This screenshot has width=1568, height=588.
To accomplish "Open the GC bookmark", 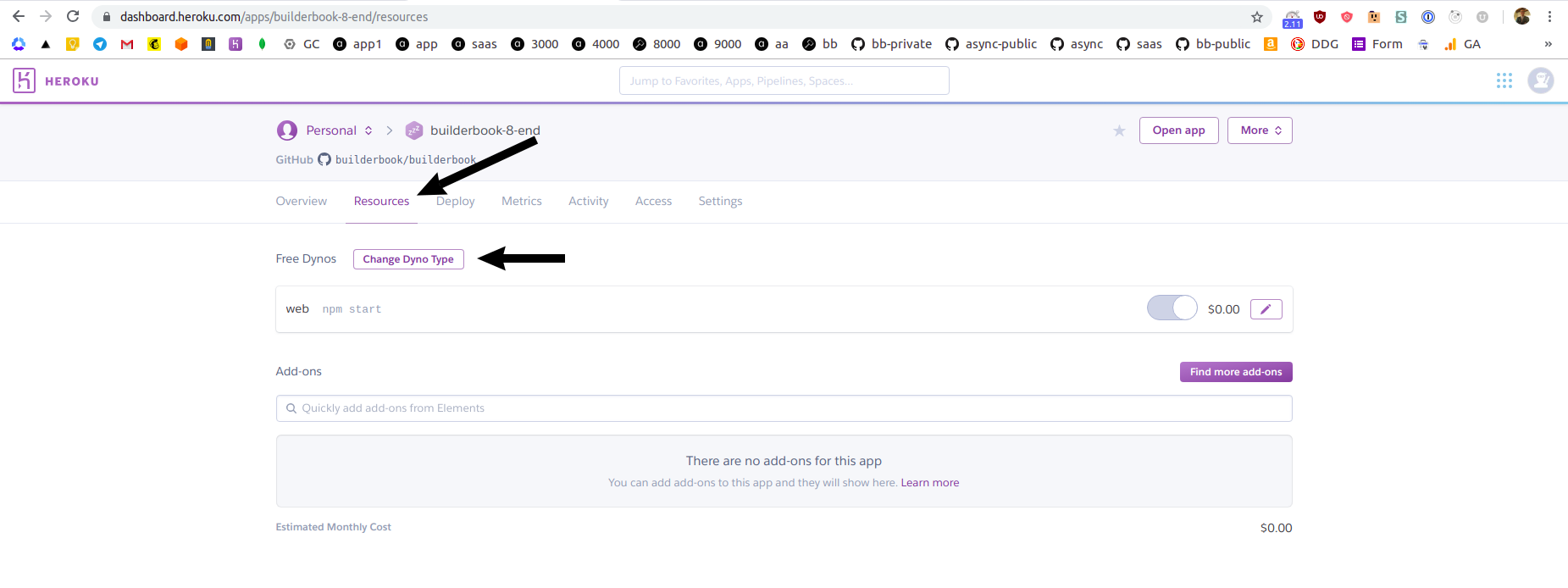I will [x=301, y=44].
